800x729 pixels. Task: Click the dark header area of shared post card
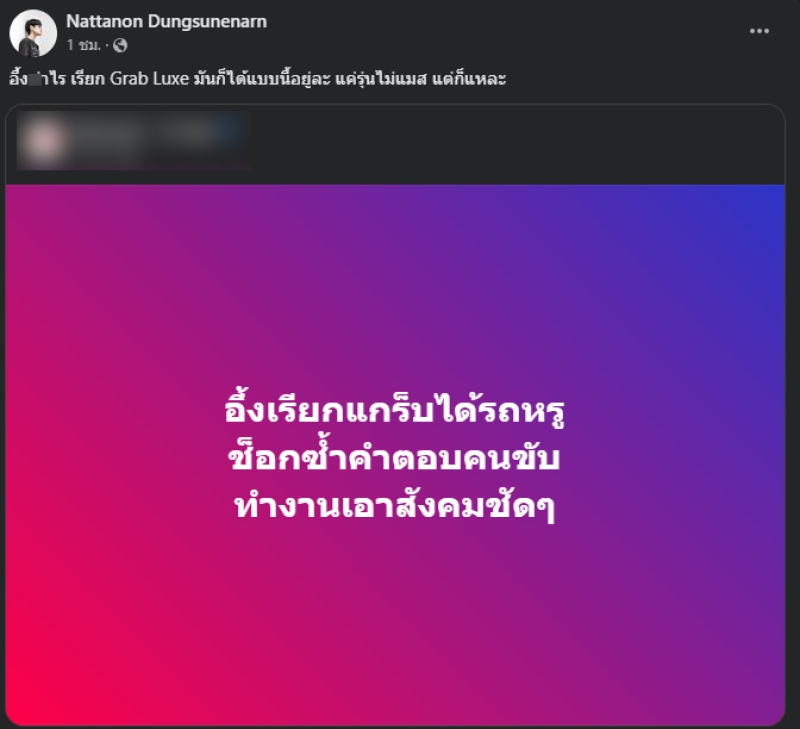tap(510, 144)
